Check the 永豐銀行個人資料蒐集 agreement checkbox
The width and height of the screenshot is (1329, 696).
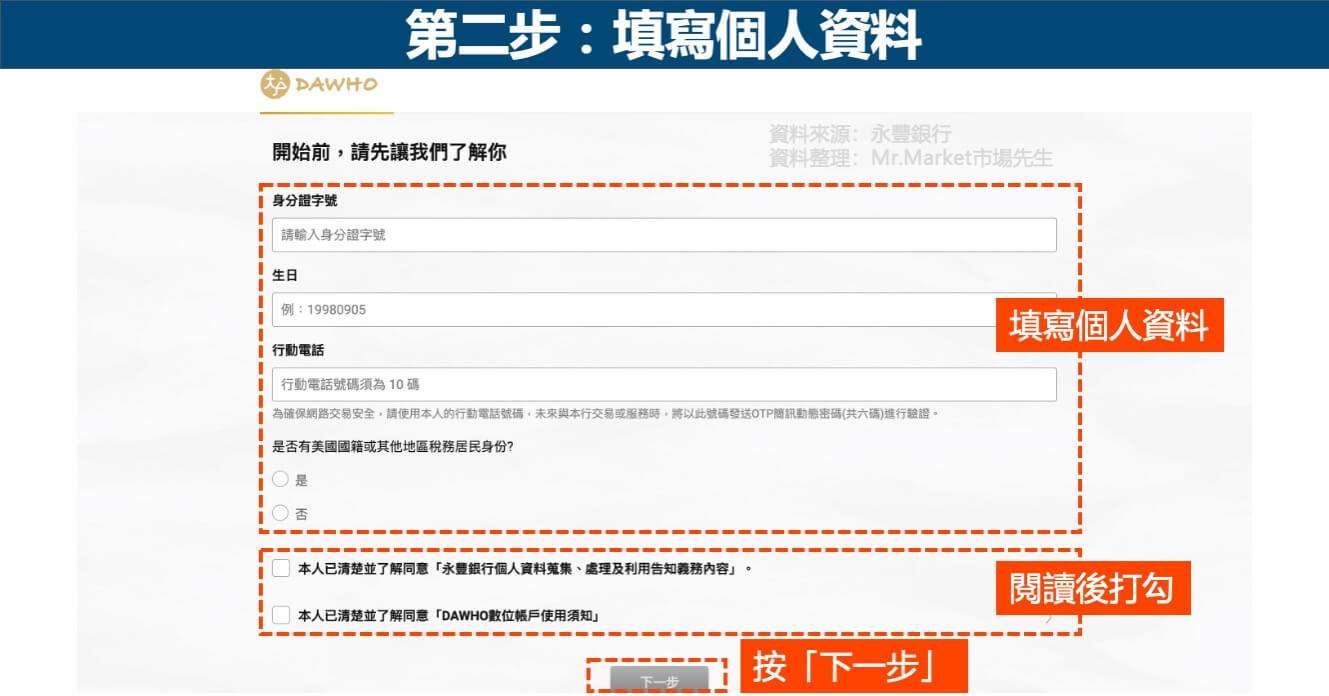click(281, 569)
